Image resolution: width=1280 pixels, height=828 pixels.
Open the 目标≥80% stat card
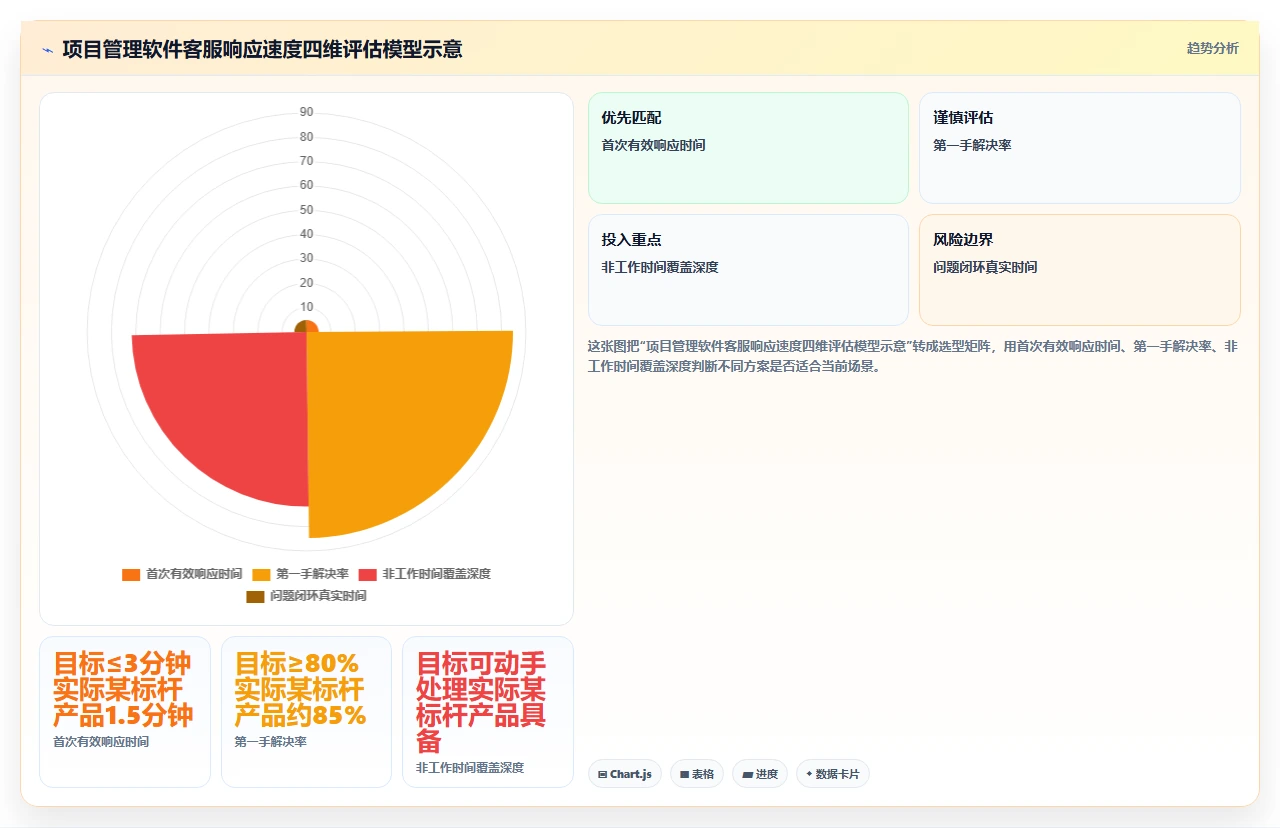(x=306, y=712)
